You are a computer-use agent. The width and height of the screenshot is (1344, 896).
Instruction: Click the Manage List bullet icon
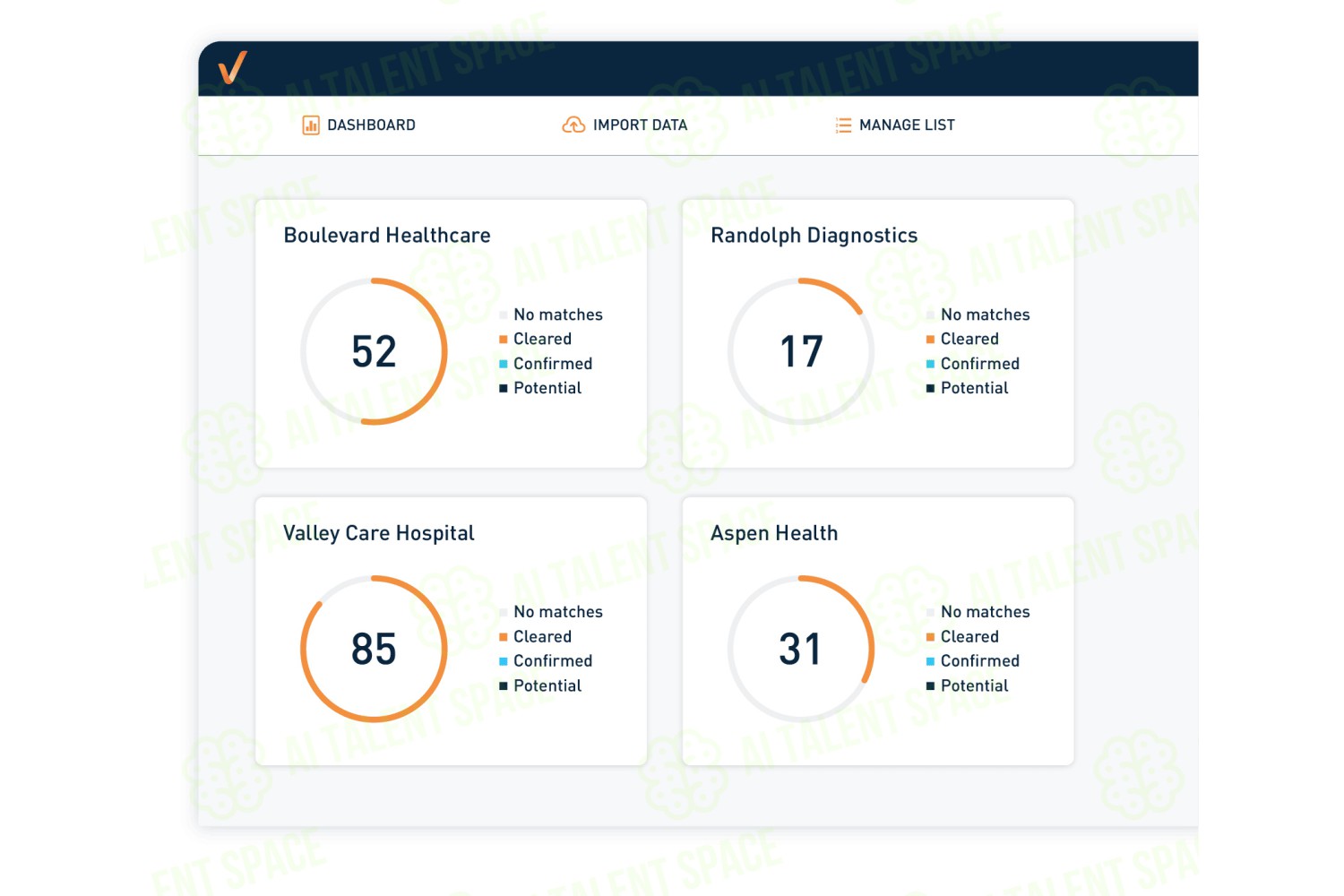coord(843,125)
